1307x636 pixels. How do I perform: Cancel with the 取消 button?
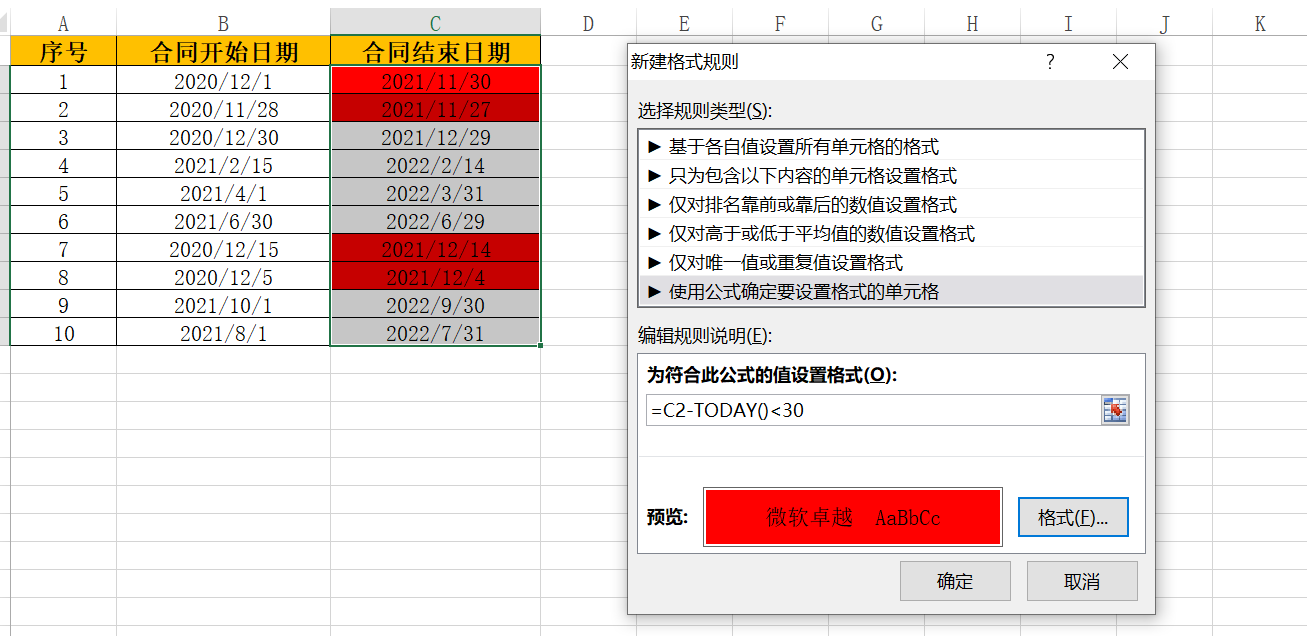point(1082,581)
